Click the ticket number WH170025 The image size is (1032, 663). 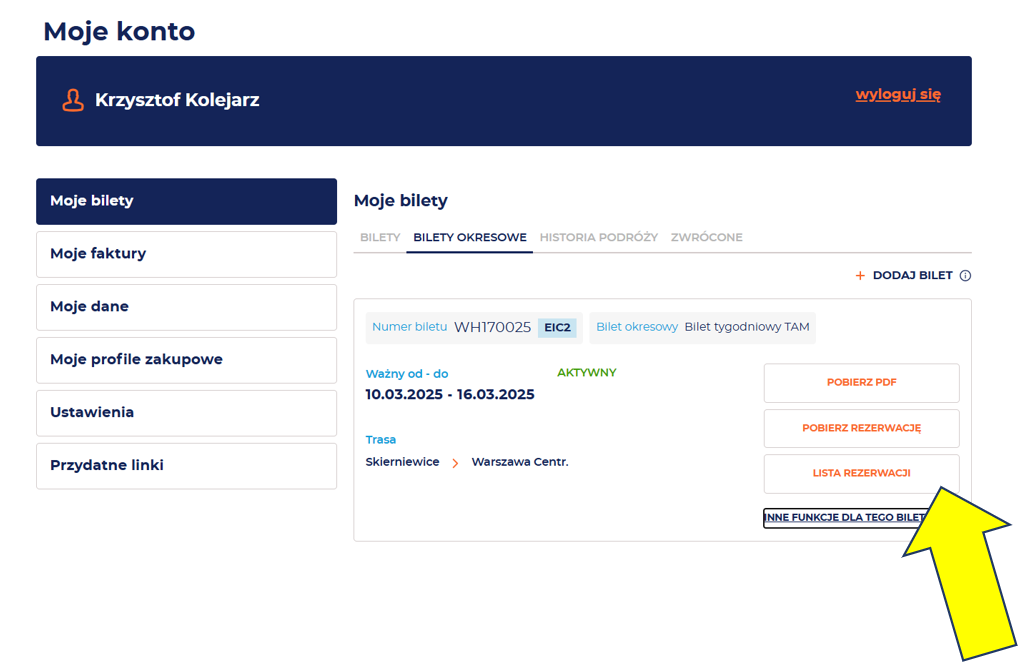[492, 327]
